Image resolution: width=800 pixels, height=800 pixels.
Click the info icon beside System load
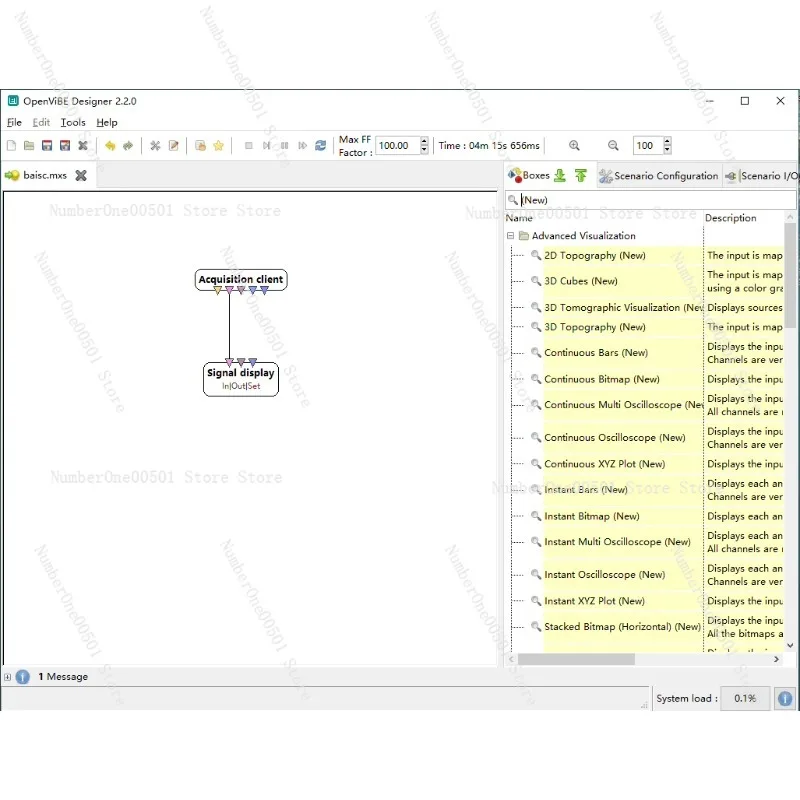(x=785, y=698)
